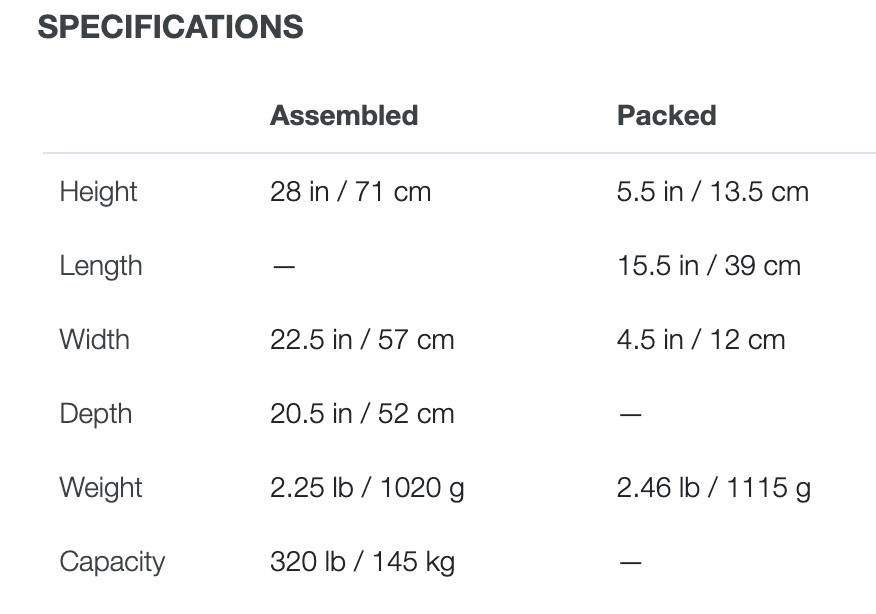Click the dash in packed Capacity cell

pos(631,562)
